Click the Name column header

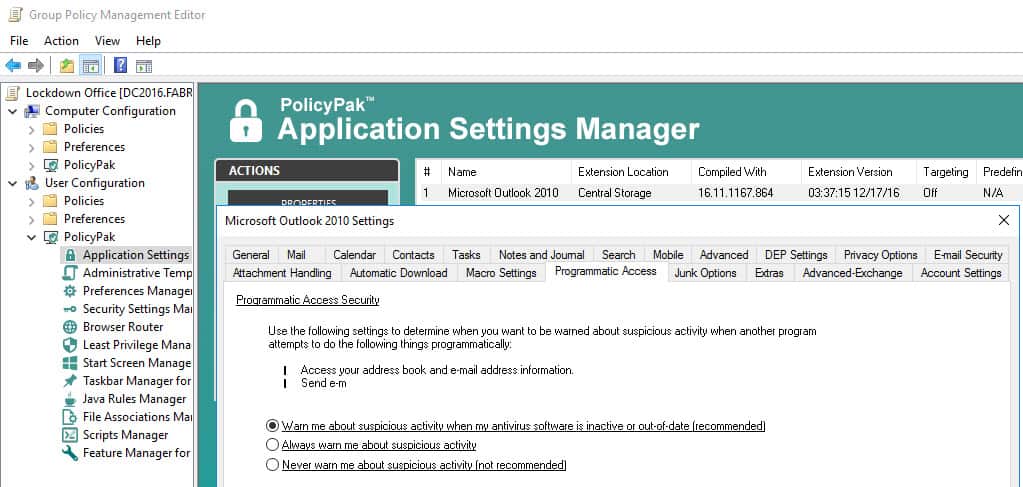[x=506, y=172]
